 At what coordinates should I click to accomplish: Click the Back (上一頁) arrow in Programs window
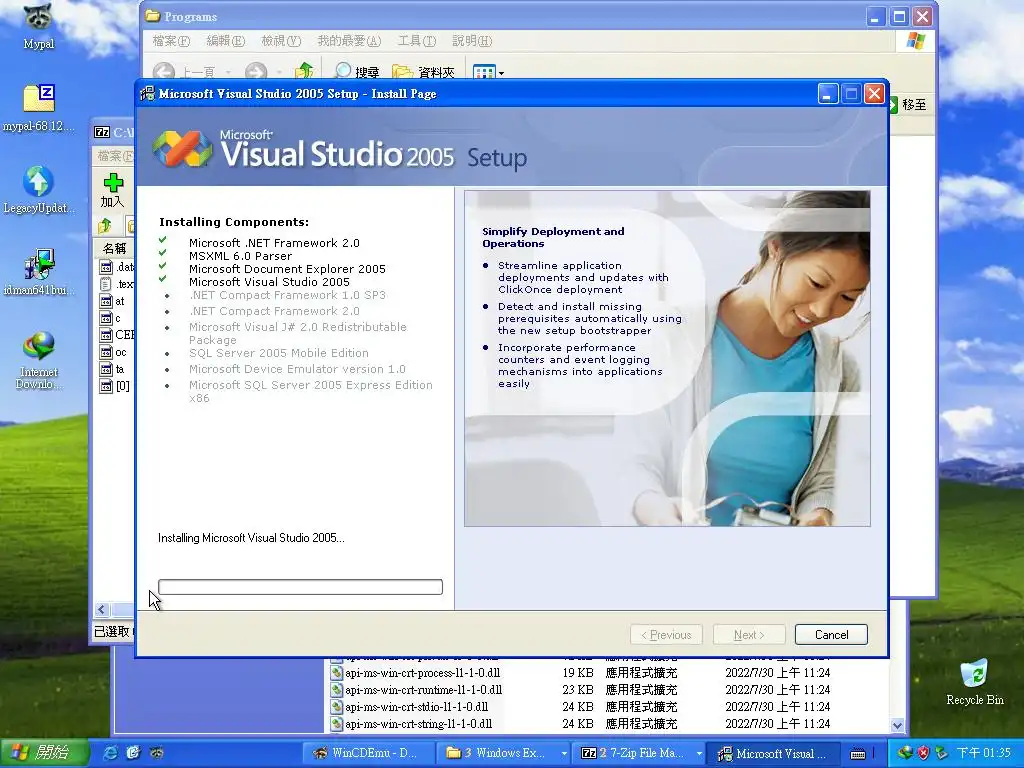(x=164, y=72)
